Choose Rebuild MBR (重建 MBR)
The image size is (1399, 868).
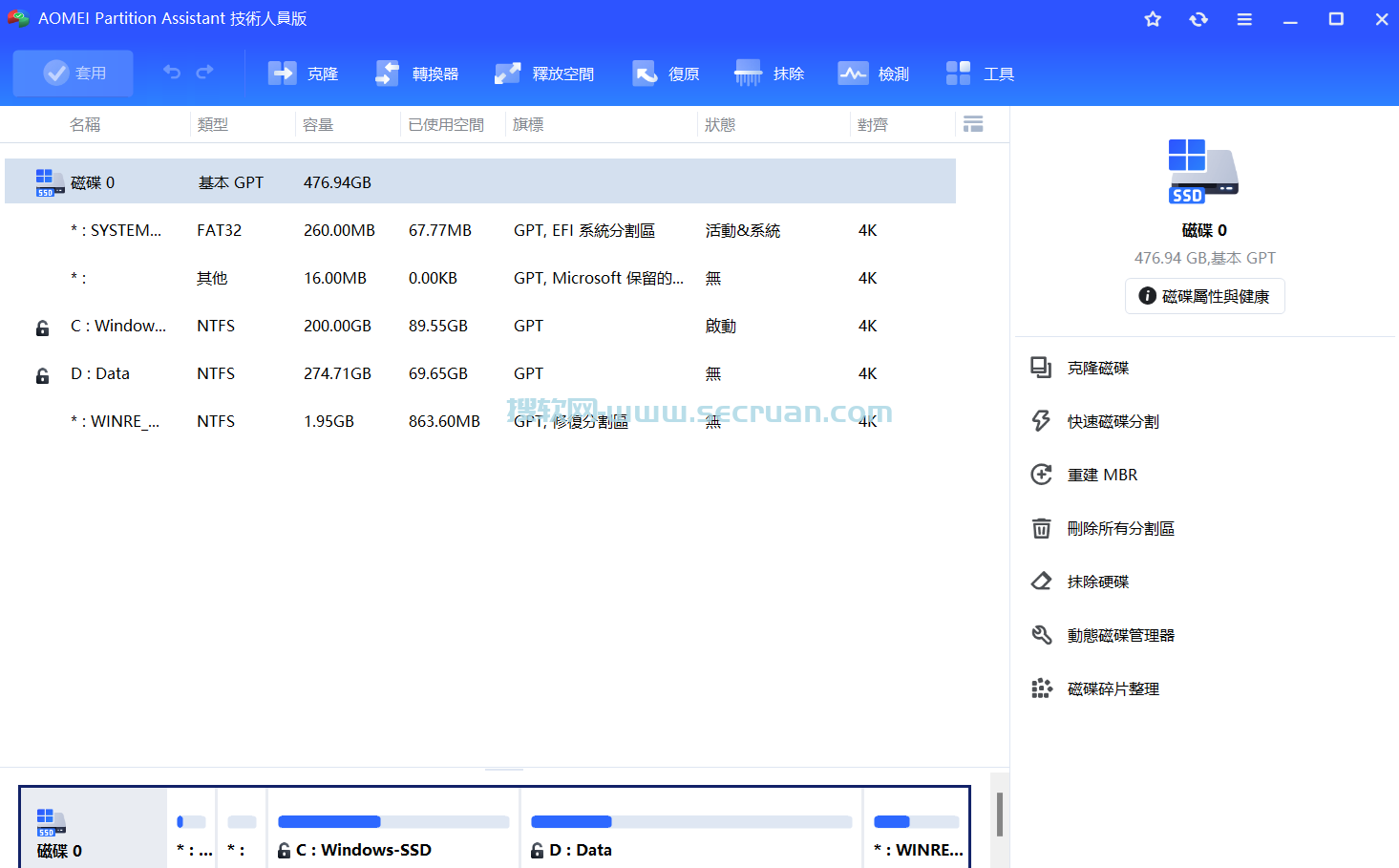1084,475
